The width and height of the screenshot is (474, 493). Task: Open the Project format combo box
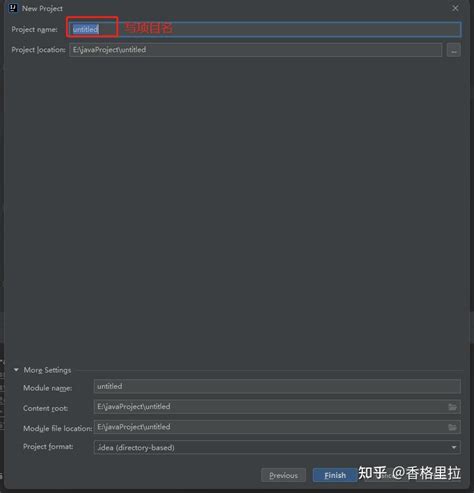277,447
